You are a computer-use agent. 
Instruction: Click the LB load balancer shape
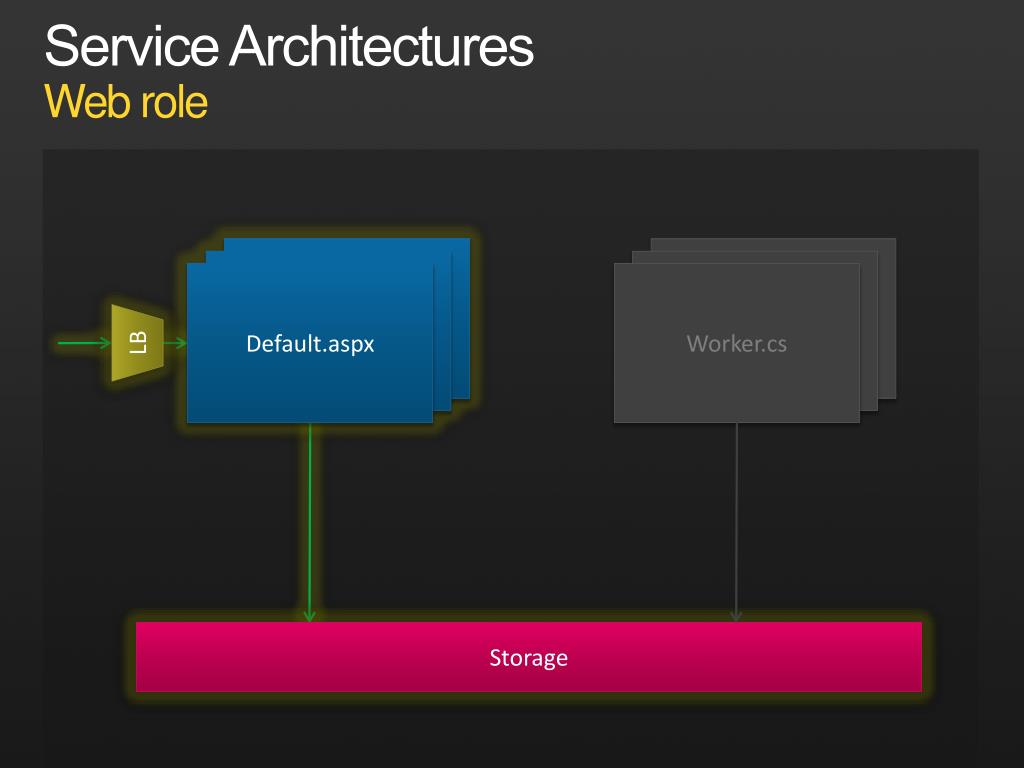pyautogui.click(x=137, y=343)
